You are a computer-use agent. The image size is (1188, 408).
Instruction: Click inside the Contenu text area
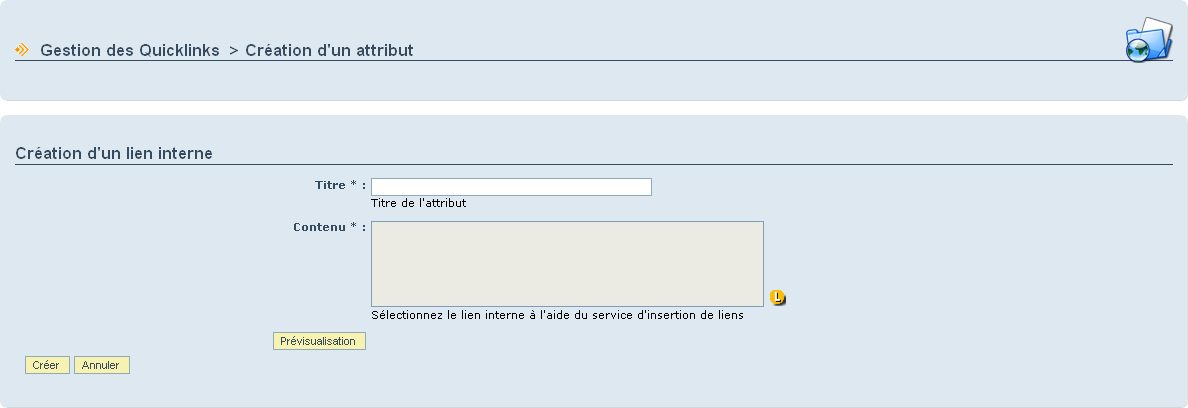[567, 264]
